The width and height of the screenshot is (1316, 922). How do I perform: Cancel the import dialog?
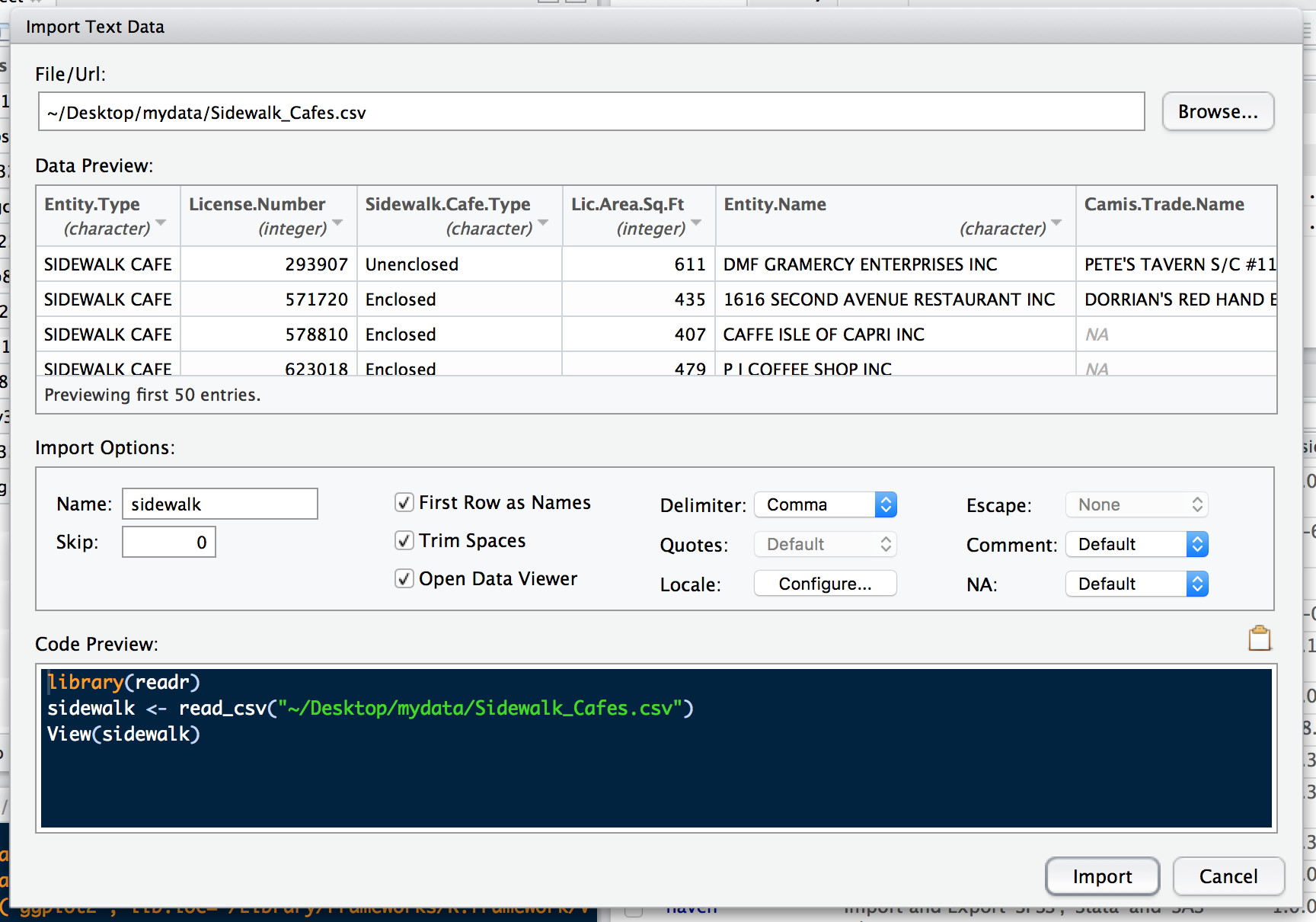[1228, 876]
